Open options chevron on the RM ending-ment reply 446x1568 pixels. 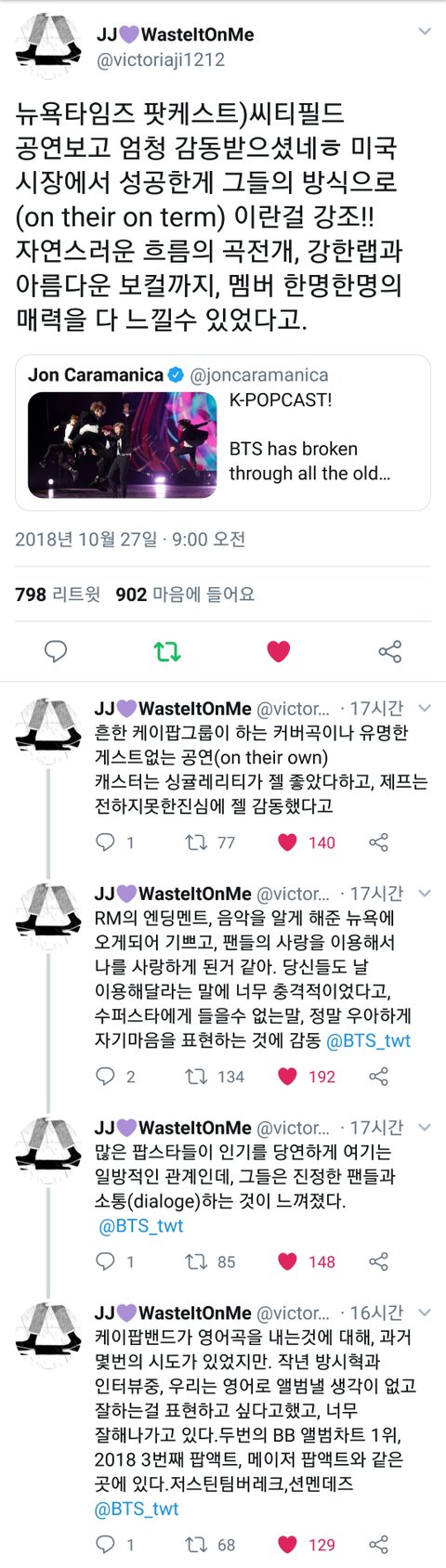[425, 894]
